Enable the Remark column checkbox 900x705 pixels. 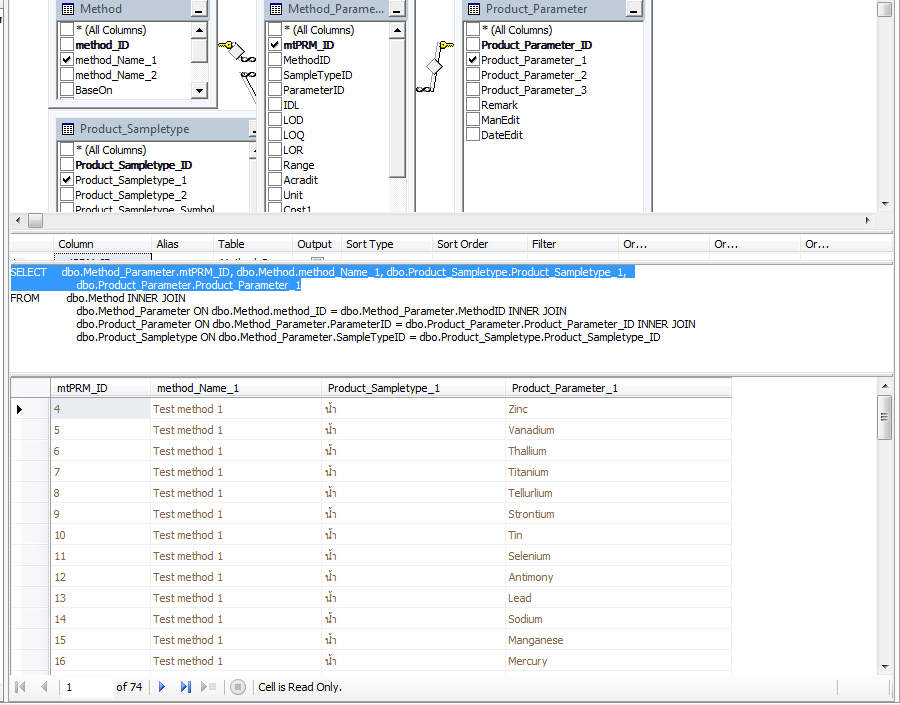pyautogui.click(x=473, y=105)
